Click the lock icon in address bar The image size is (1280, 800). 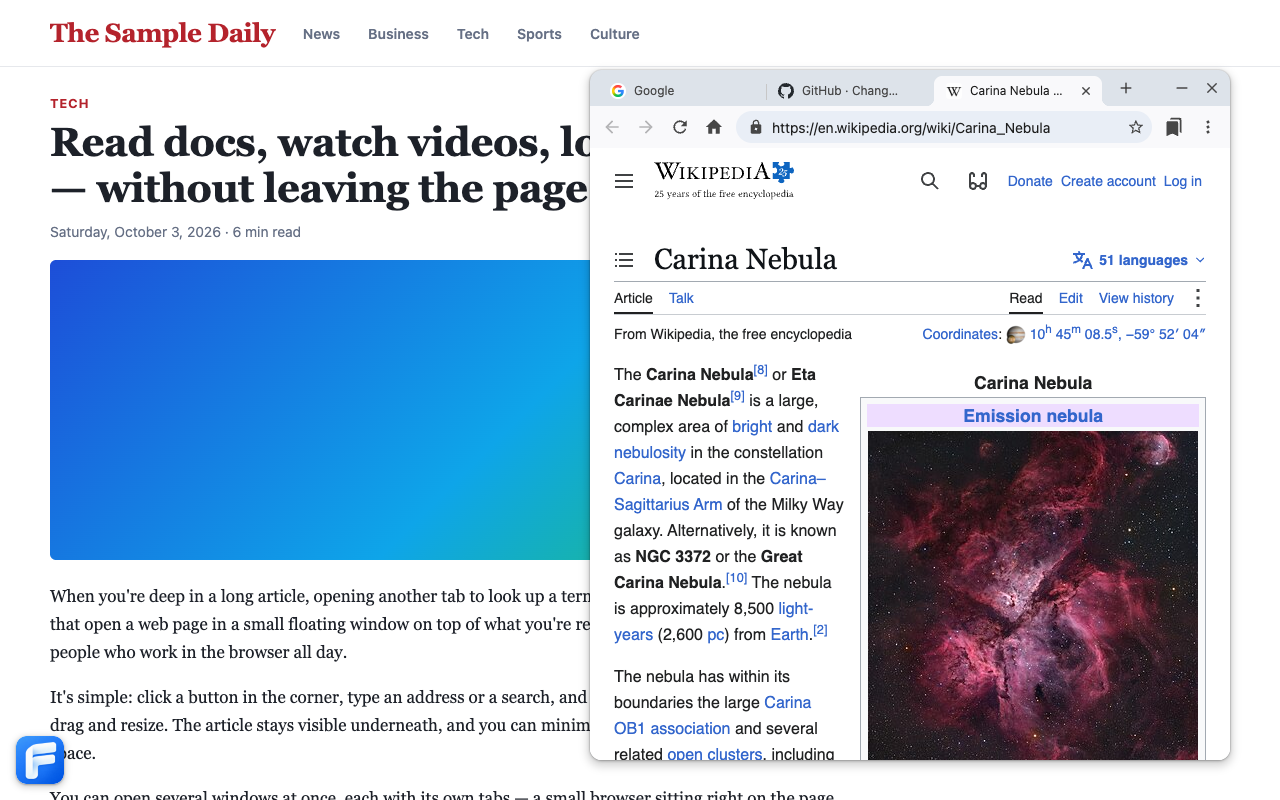756,127
